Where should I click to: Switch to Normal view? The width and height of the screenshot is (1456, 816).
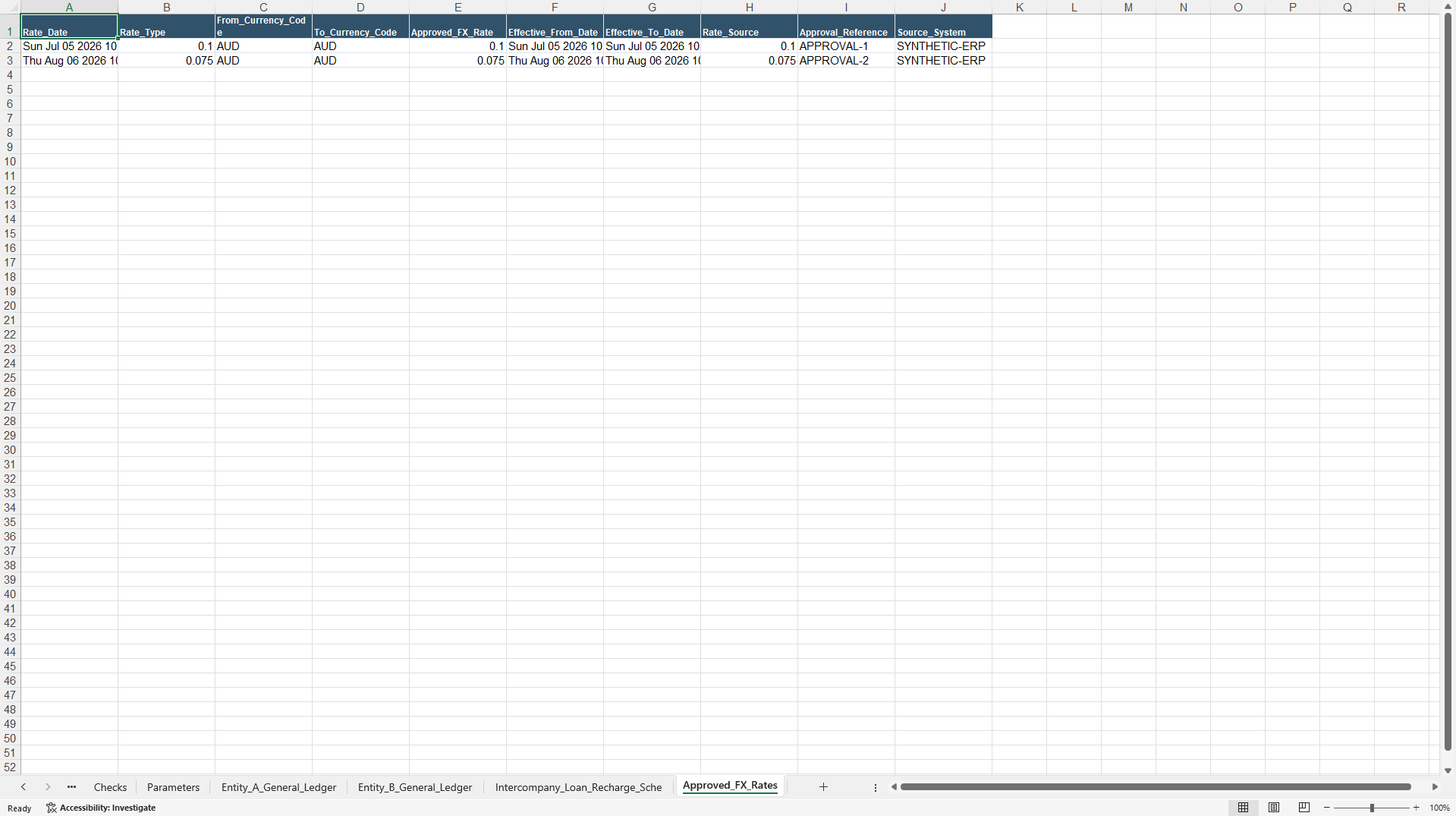coord(1243,808)
